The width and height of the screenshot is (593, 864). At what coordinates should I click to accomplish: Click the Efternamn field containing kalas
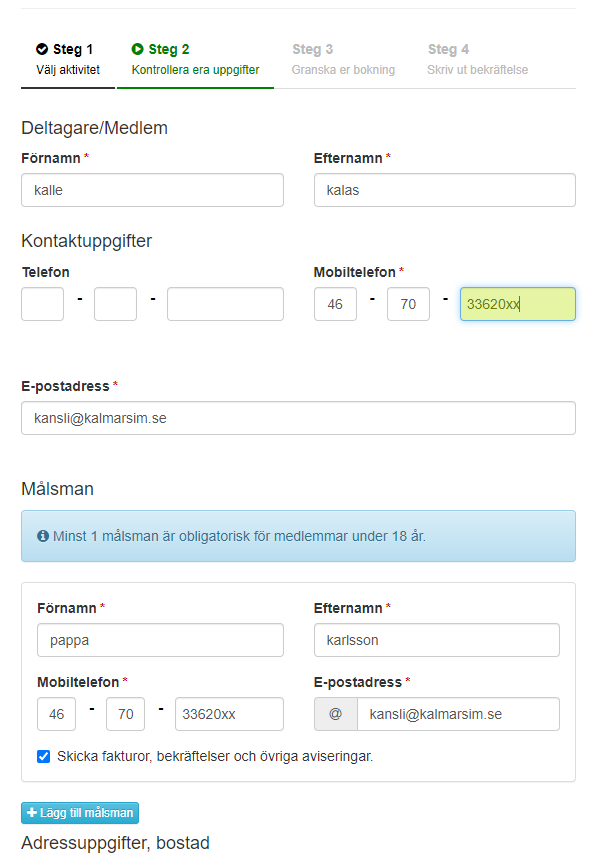click(x=445, y=190)
